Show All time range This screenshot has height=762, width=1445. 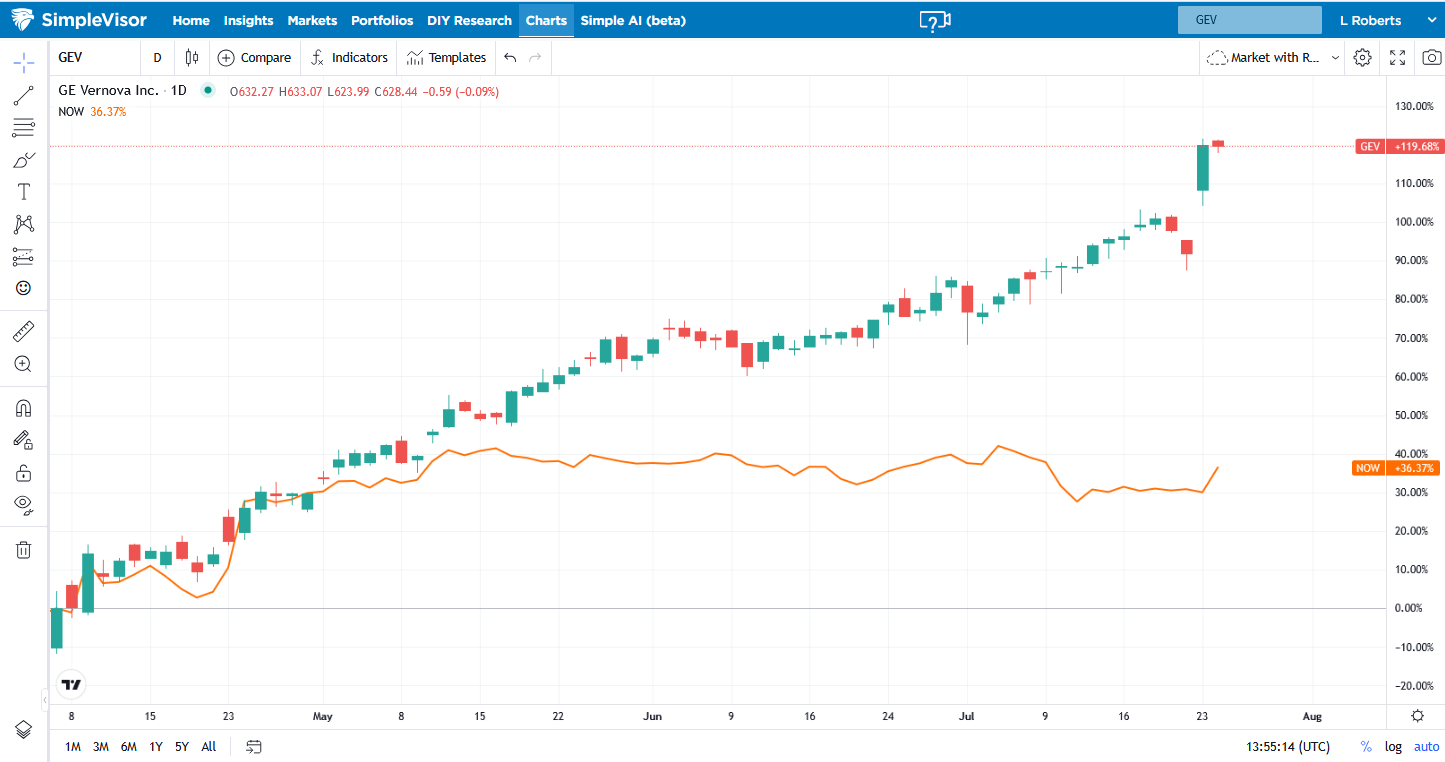coord(208,746)
